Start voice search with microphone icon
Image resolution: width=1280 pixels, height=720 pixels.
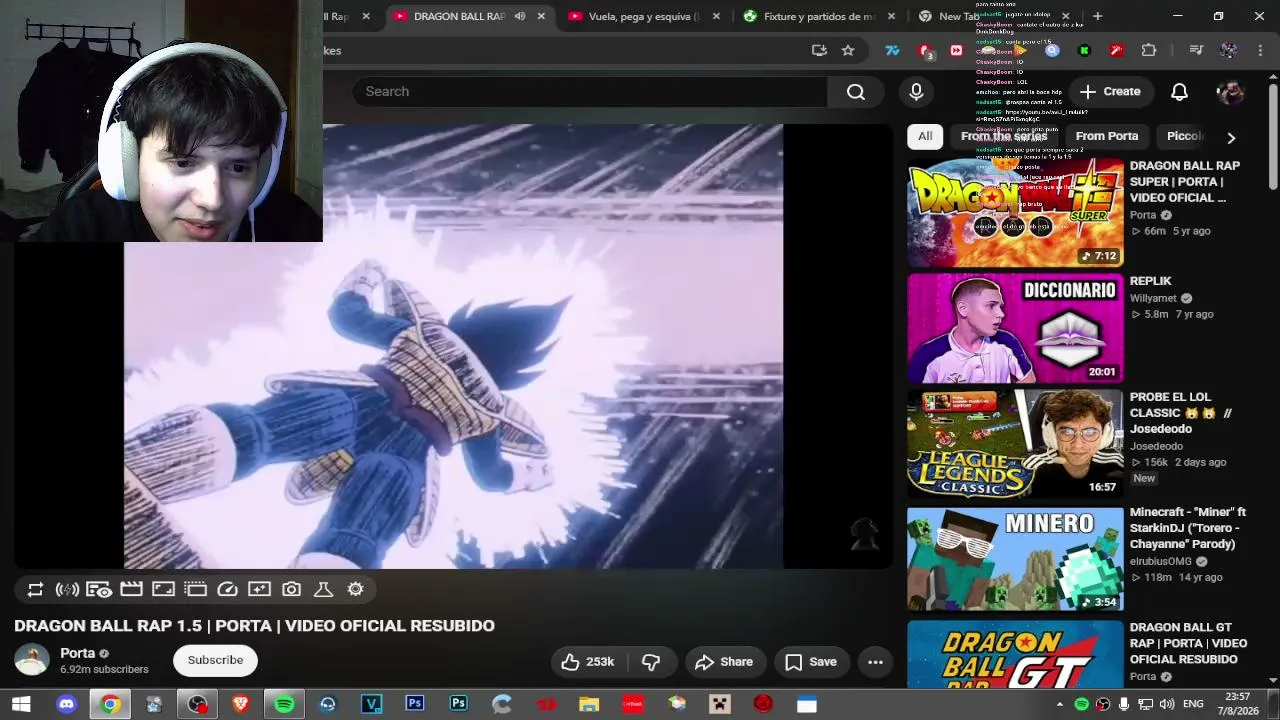916,92
